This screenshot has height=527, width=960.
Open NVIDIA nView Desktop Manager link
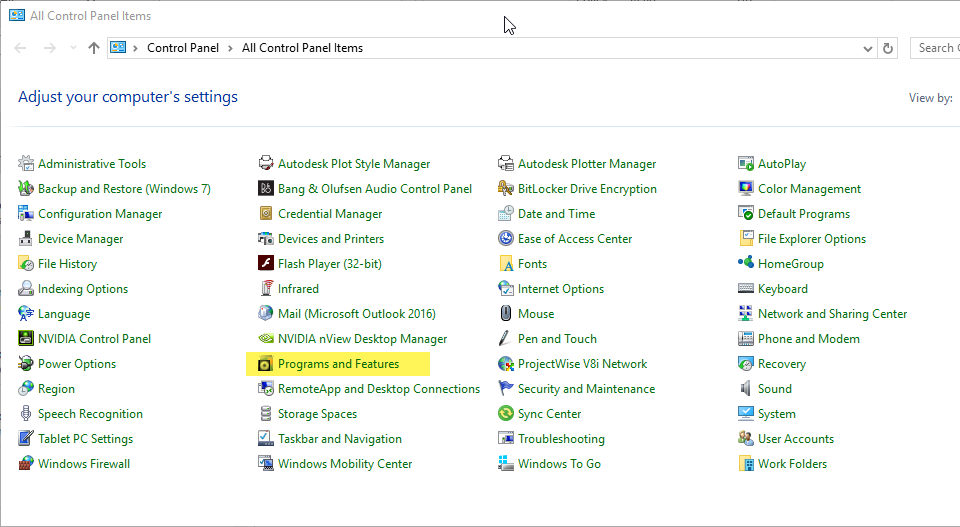pos(362,338)
